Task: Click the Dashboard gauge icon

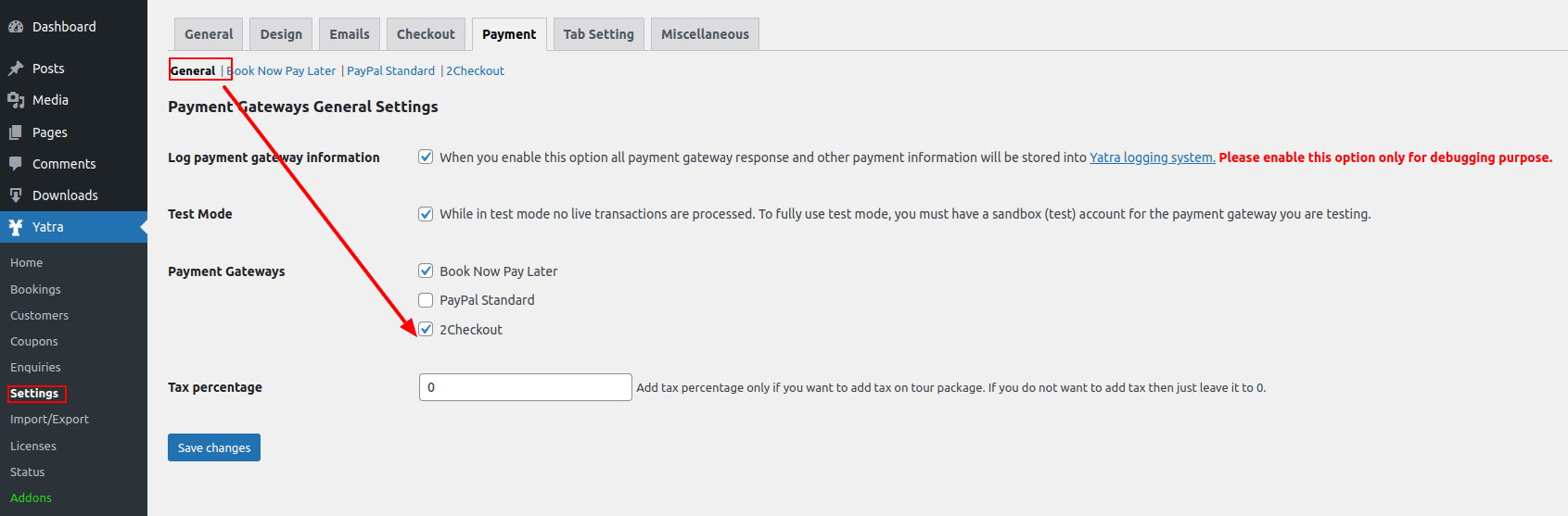Action: 16,27
